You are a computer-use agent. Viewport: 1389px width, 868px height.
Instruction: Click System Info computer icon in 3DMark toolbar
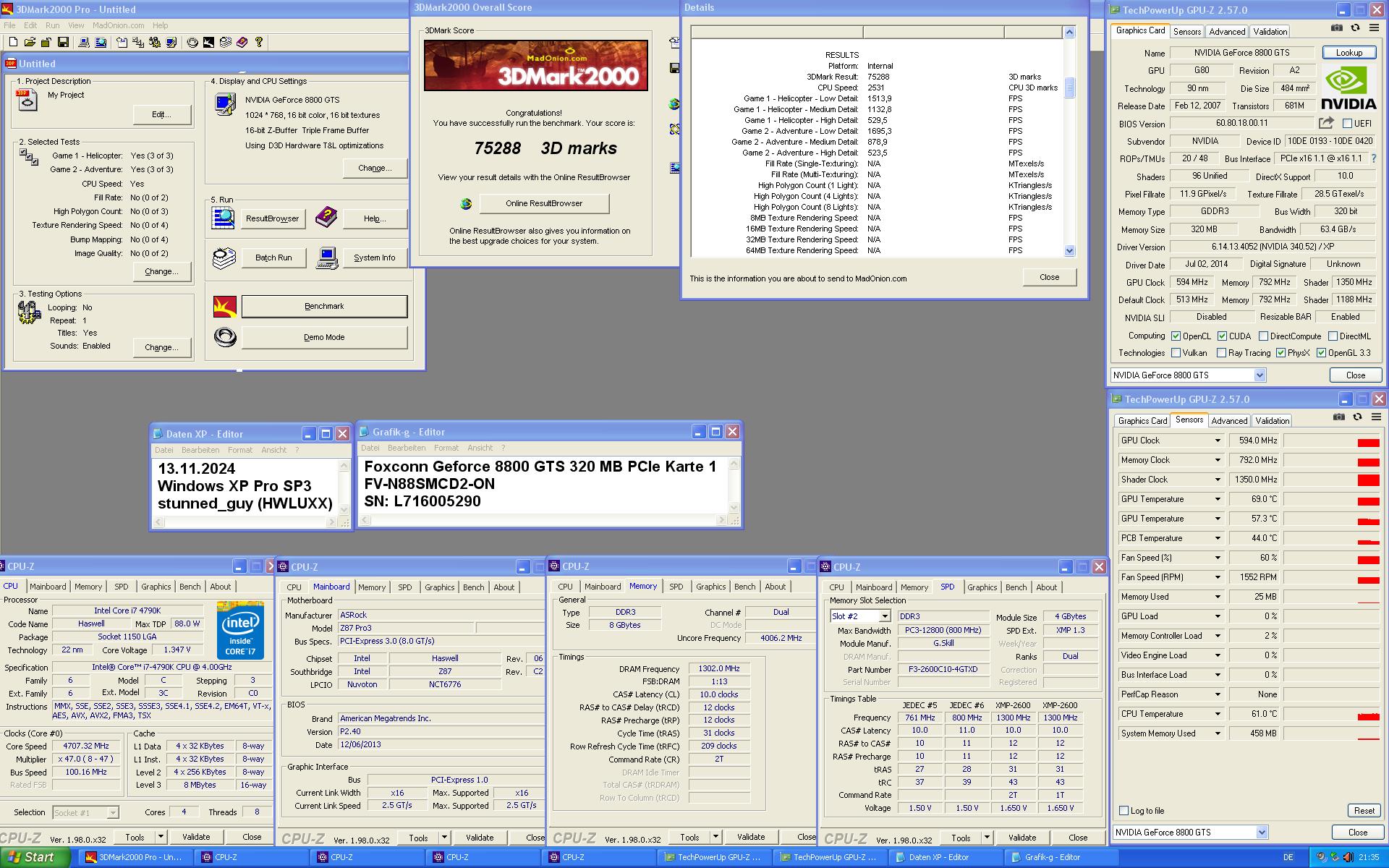(84, 42)
